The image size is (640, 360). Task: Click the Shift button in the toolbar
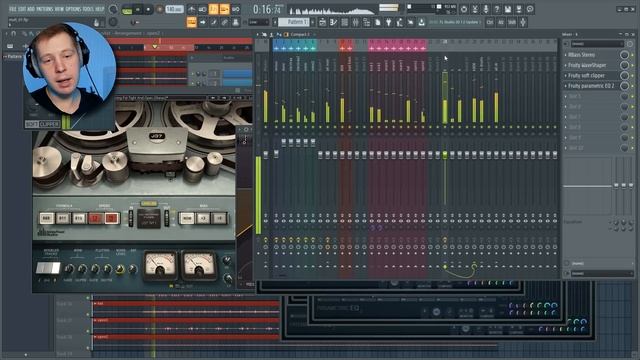512,22
